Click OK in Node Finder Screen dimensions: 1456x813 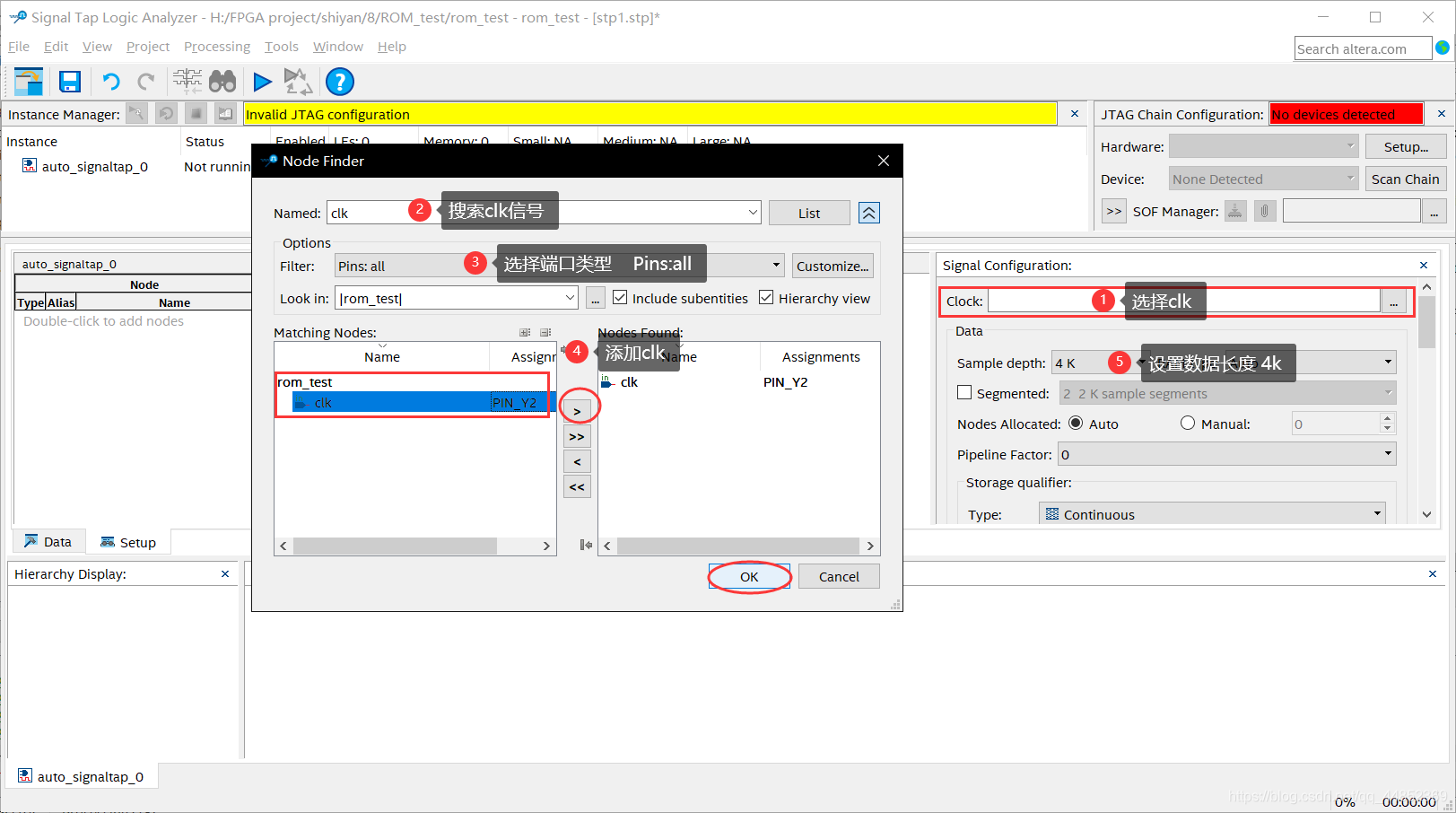click(749, 576)
